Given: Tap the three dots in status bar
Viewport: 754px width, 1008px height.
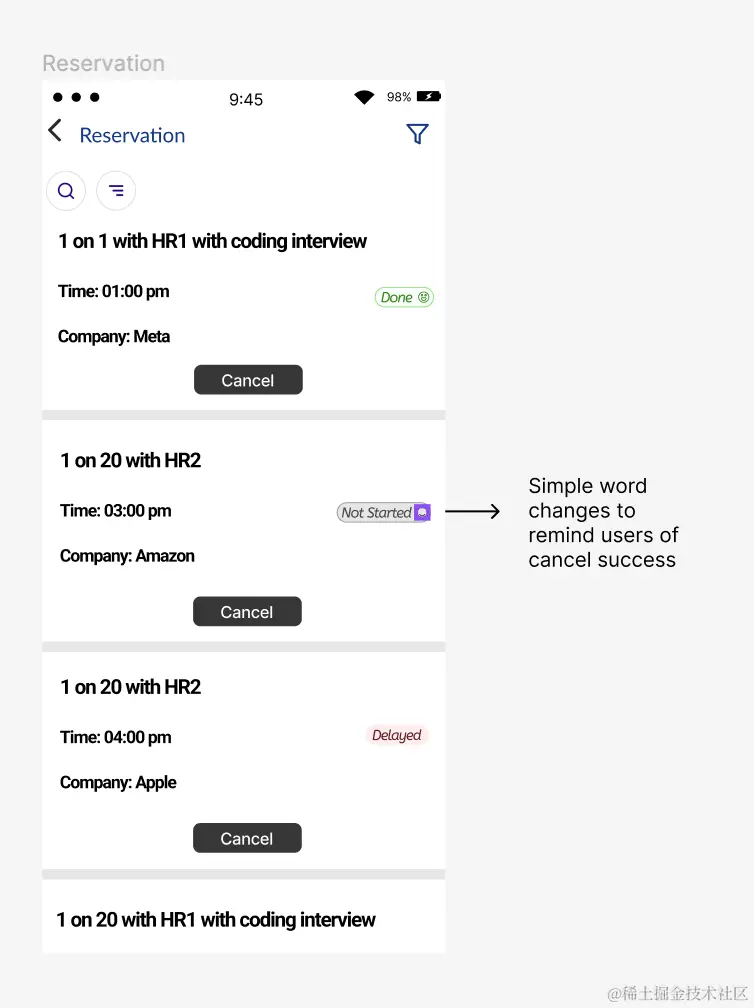Looking at the screenshot, I should [x=76, y=97].
